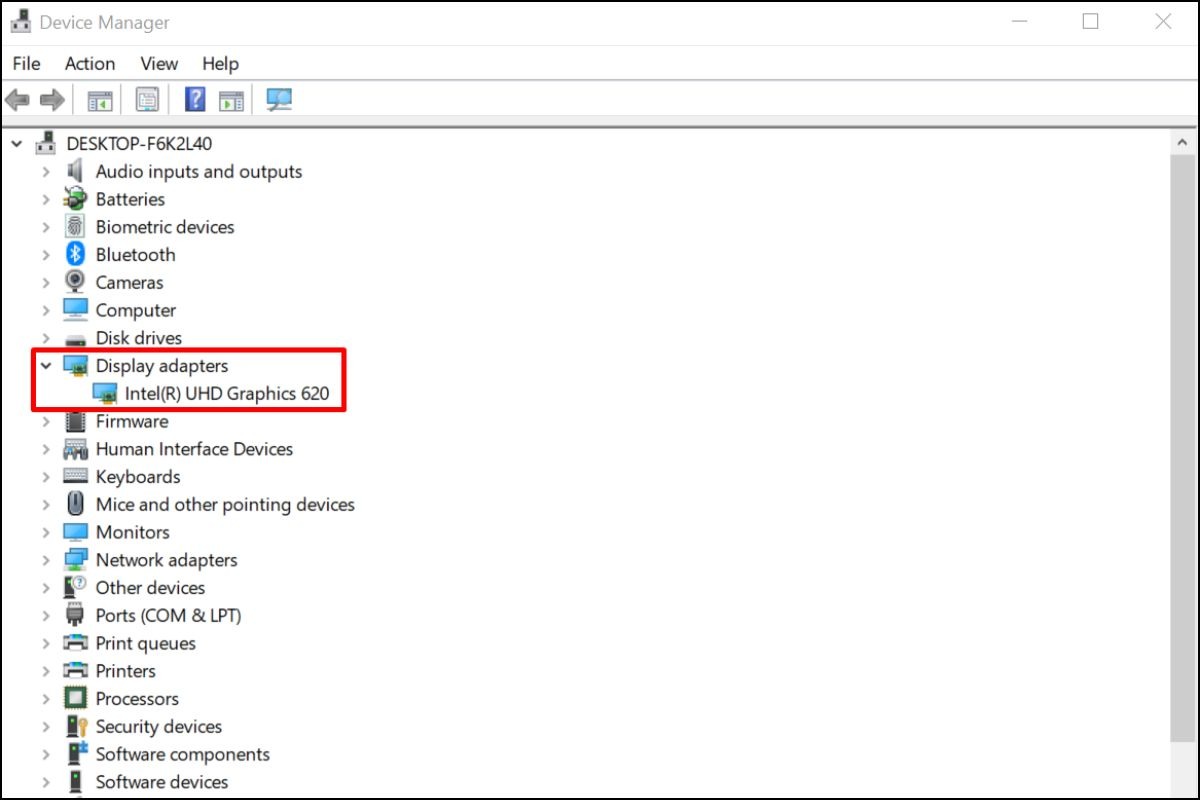The image size is (1200, 800).
Task: Click the Network adapters icon
Action: pyautogui.click(x=76, y=560)
